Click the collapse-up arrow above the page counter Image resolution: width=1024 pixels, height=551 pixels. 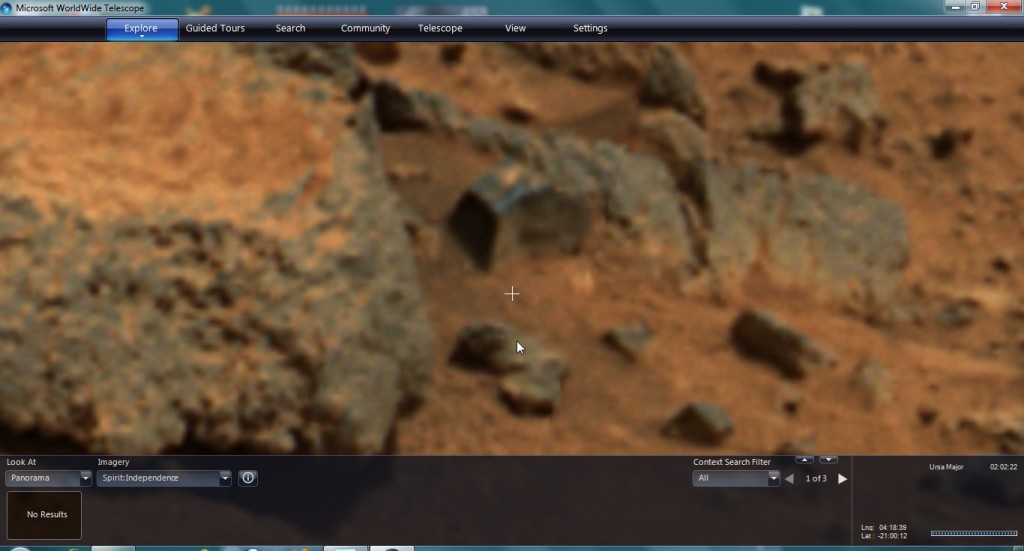[804, 460]
